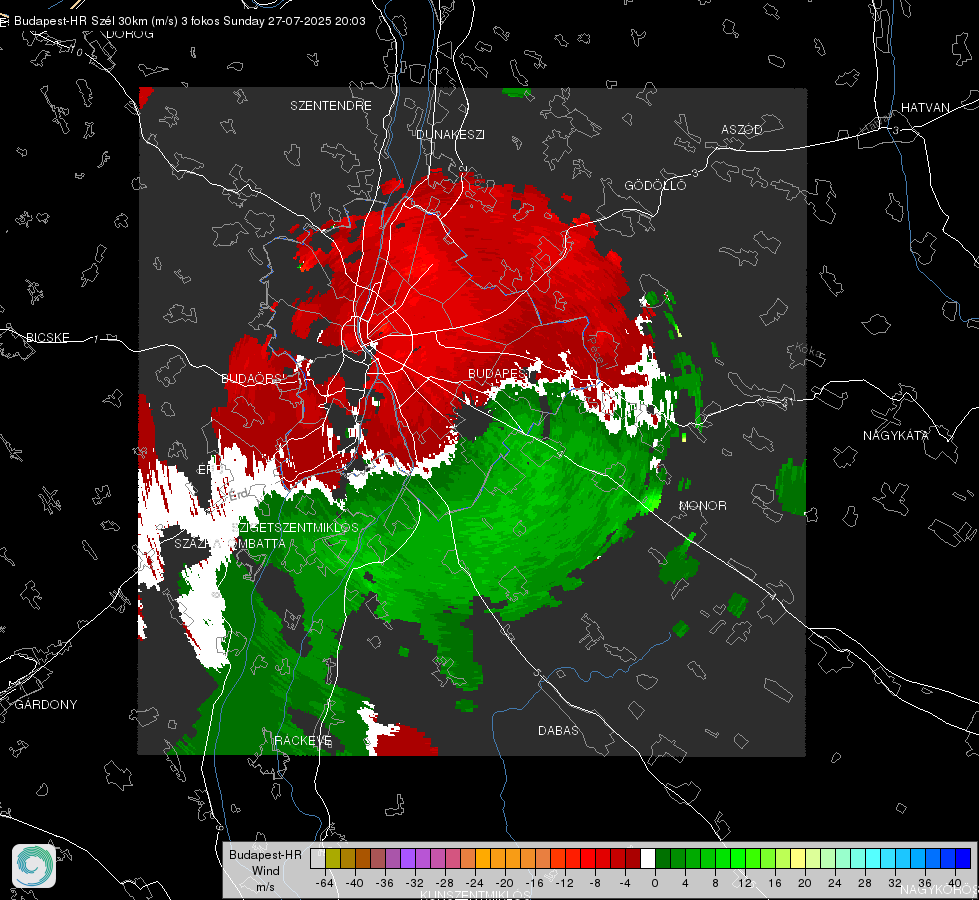Screen dimensions: 979x900
Task: Click the SZENTENDRE city label
Action: pyautogui.click(x=331, y=106)
